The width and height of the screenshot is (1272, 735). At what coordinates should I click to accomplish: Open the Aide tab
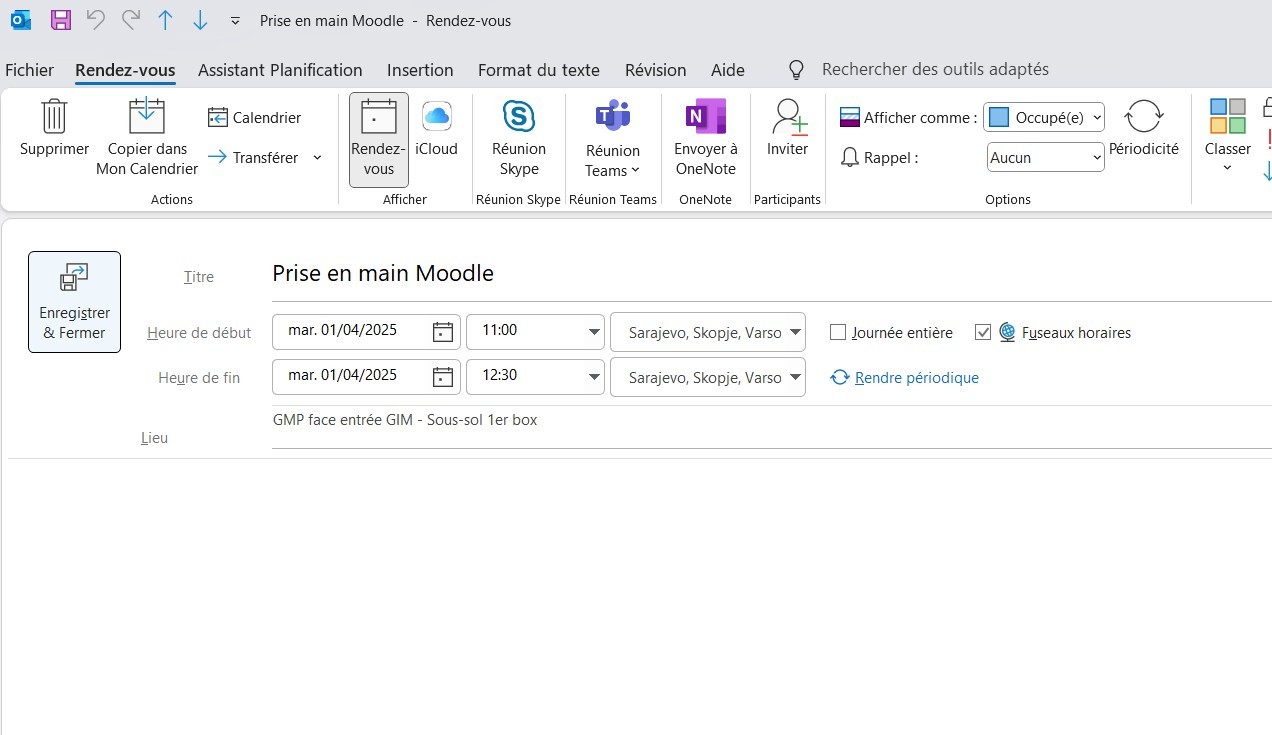(728, 70)
